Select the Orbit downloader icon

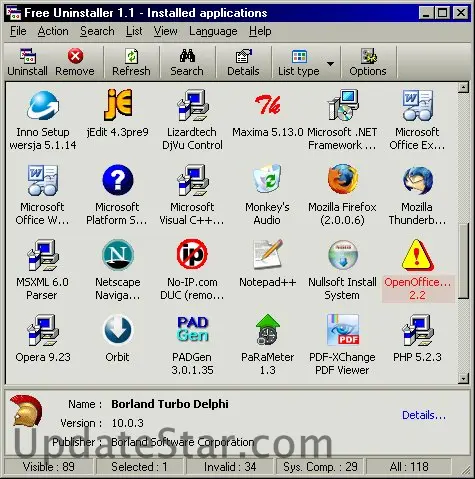tap(118, 330)
